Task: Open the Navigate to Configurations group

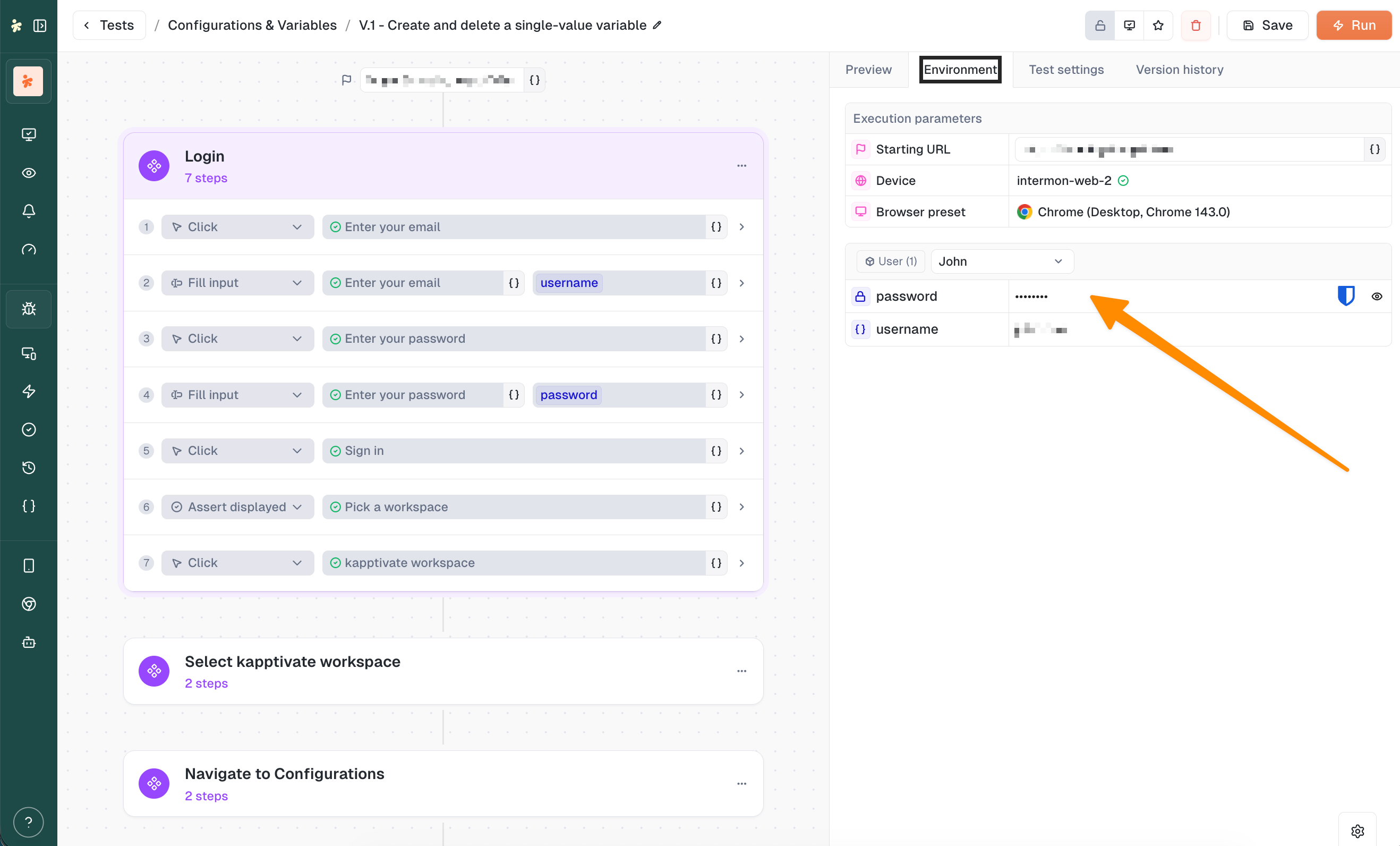Action: [442, 783]
